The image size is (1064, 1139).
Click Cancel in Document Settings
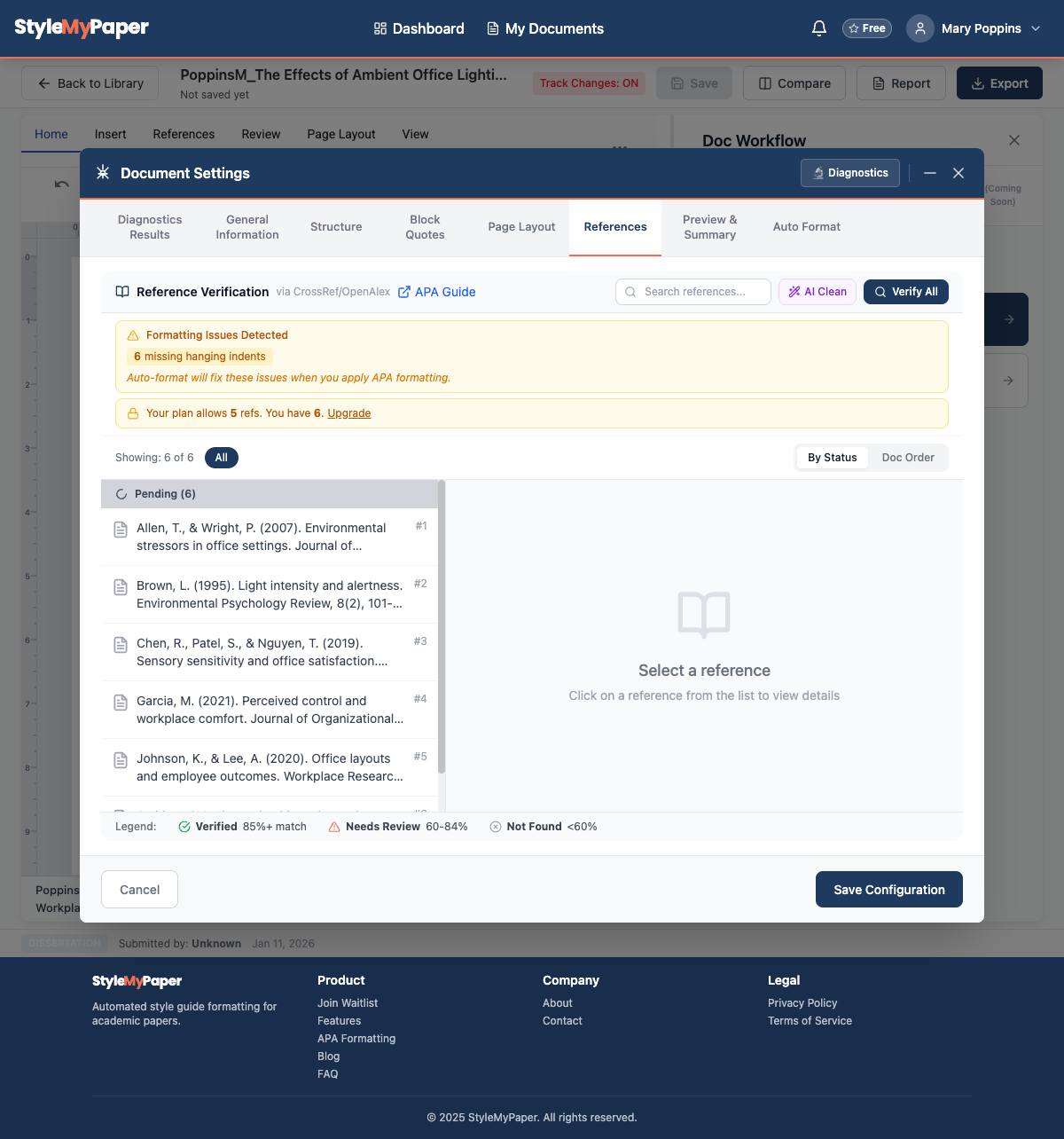[140, 890]
